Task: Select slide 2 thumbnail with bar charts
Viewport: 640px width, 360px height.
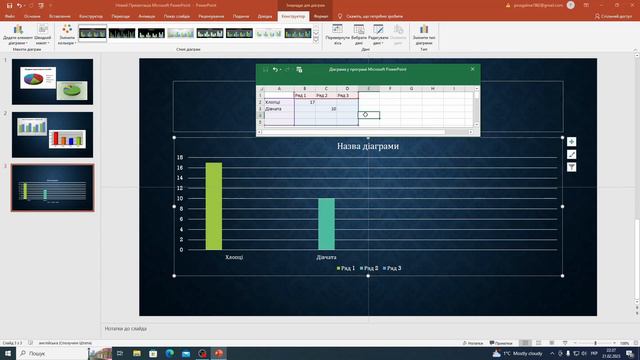Action: coord(52,135)
